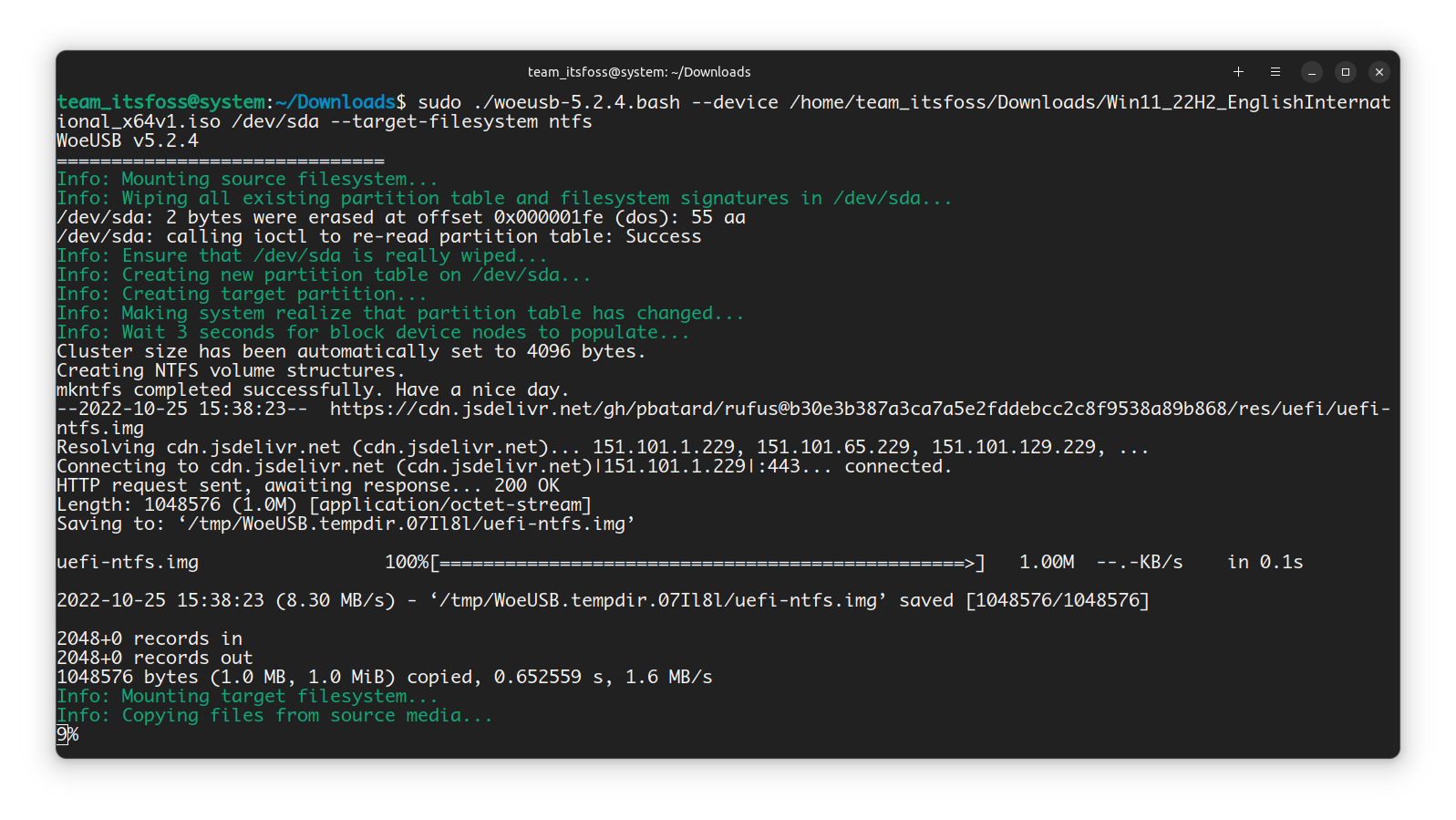This screenshot has height=820, width=1456.
Task: Close the terminal window
Action: pyautogui.click(x=1379, y=71)
